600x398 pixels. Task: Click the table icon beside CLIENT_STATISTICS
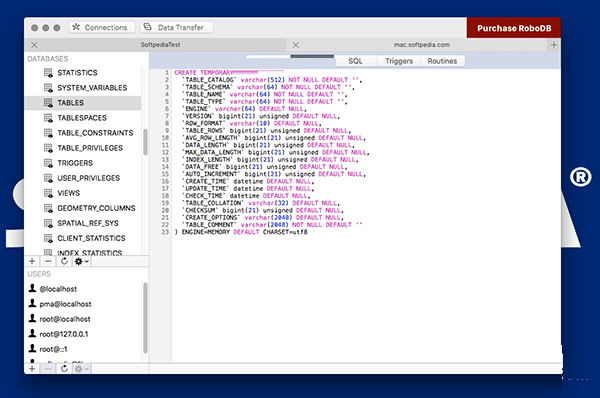(48, 238)
